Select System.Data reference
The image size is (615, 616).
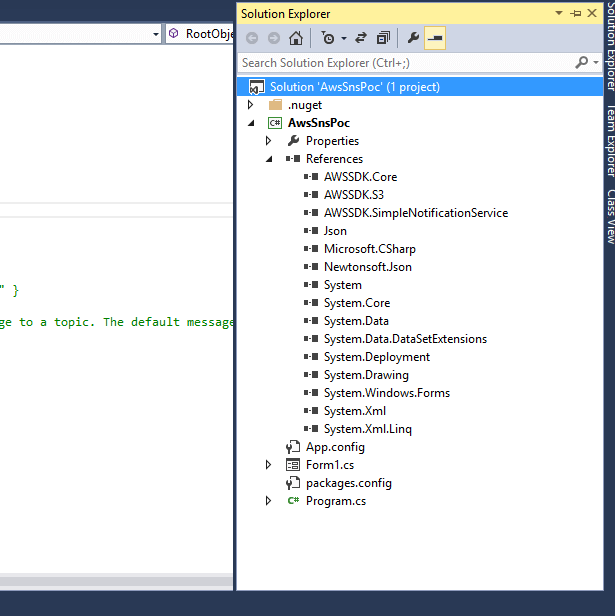click(356, 321)
